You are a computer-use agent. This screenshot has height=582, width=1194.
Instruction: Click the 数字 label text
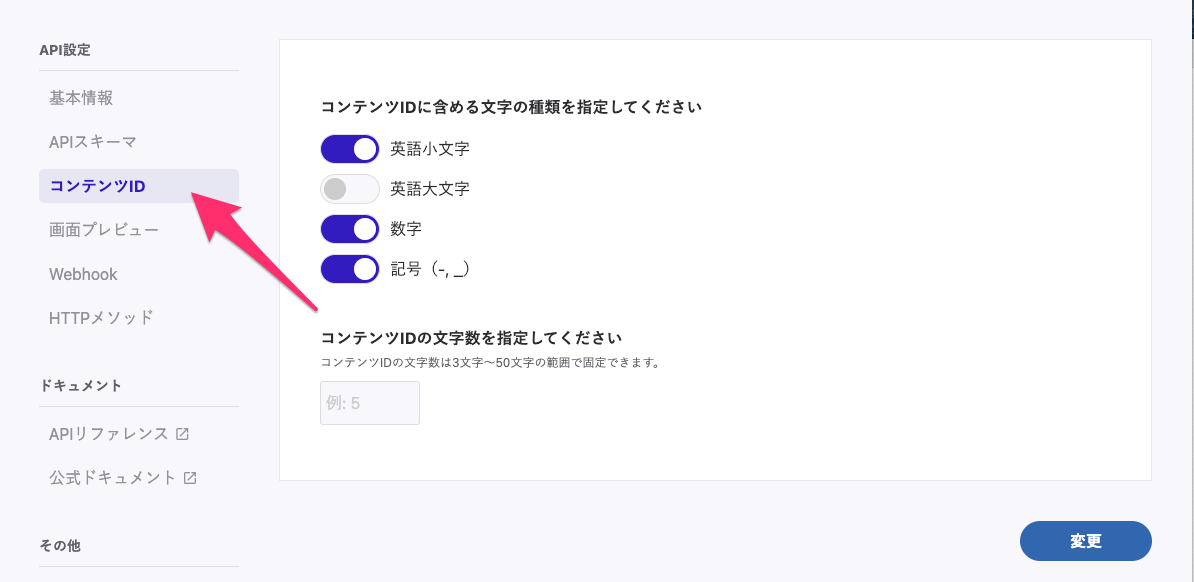[x=406, y=229]
